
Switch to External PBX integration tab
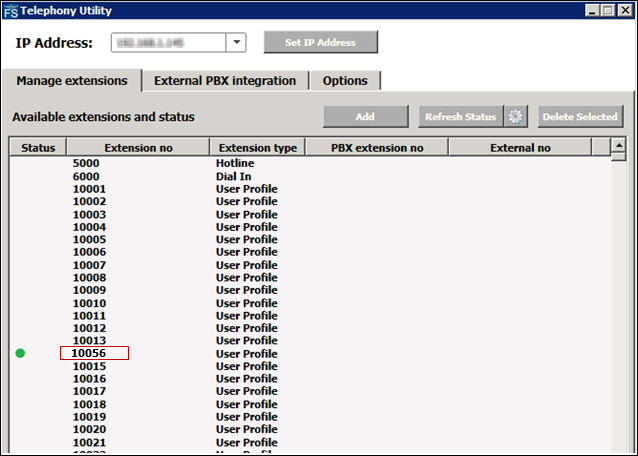225,81
